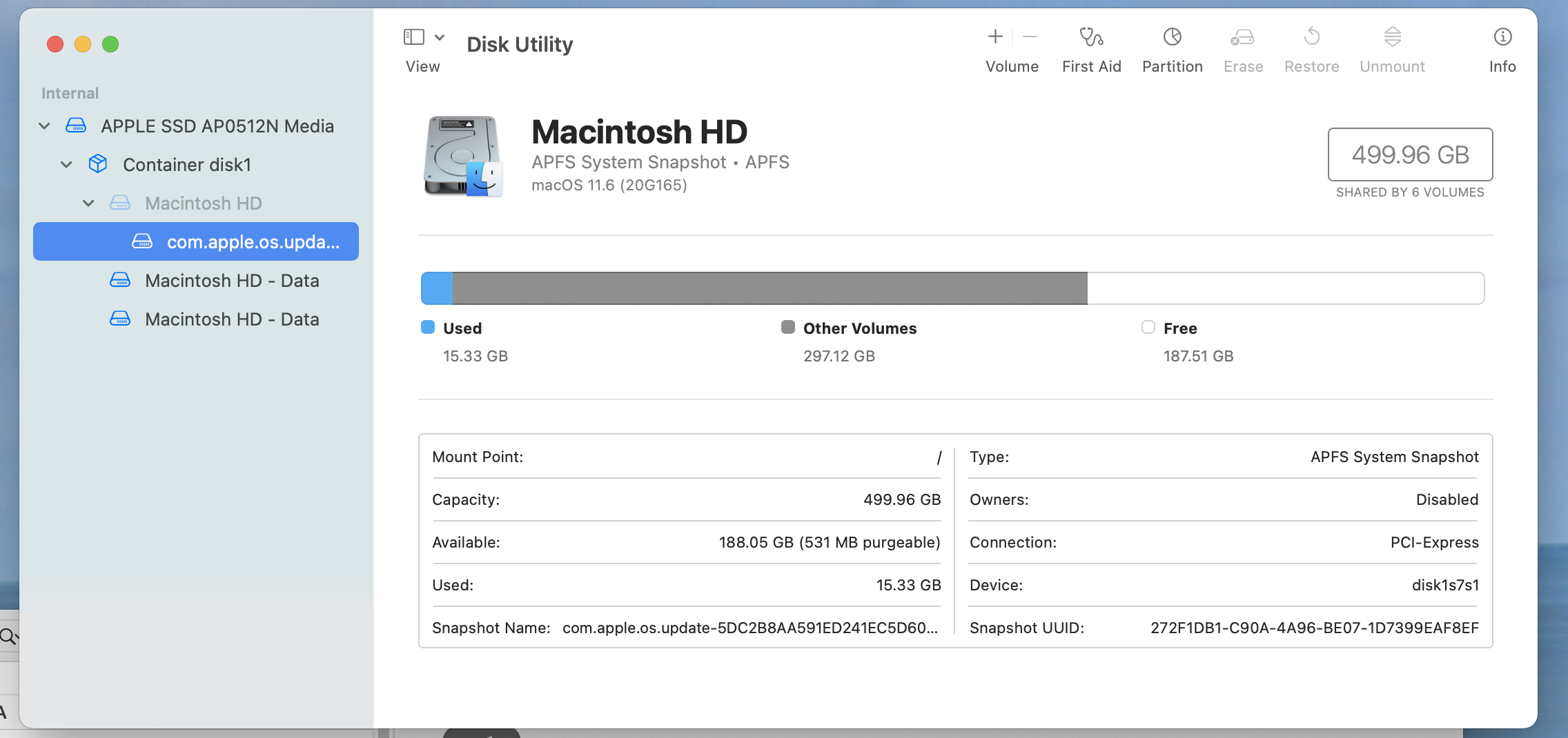Image resolution: width=1568 pixels, height=738 pixels.
Task: Collapse the APPLE SSD AP0512N Media chevron
Action: 44,126
